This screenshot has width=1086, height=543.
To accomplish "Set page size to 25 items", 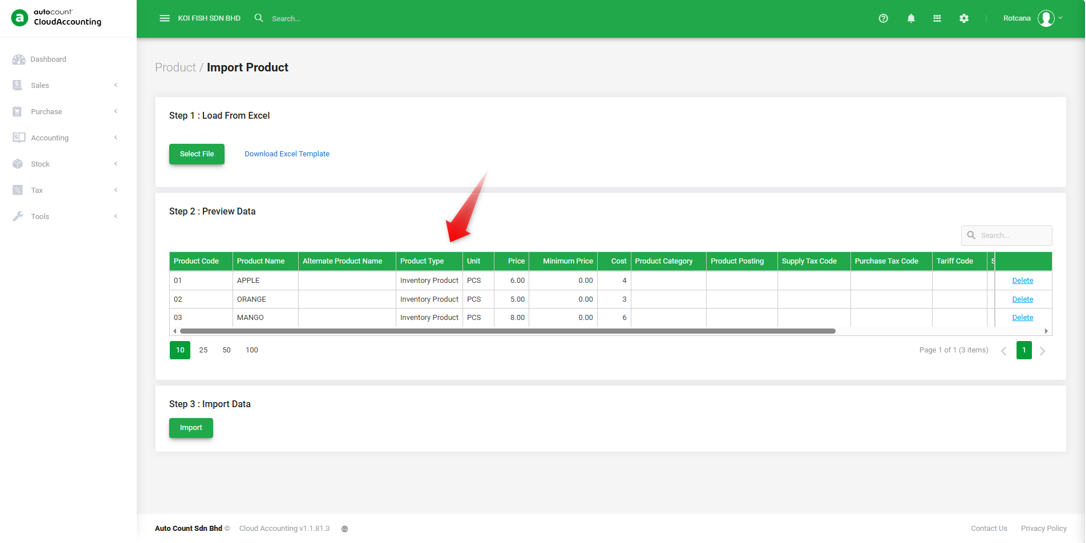I will point(204,350).
